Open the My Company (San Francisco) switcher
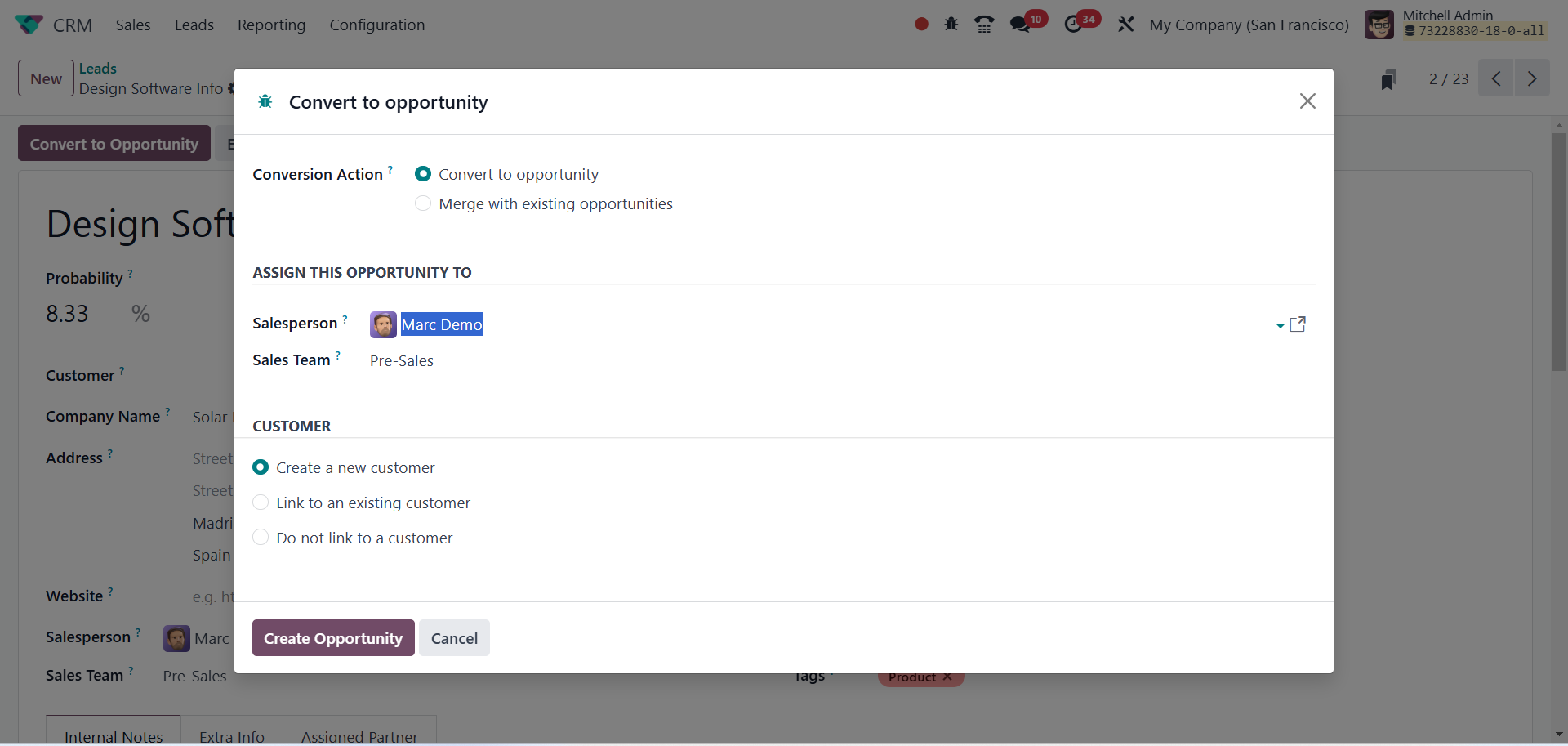Viewport: 1568px width, 746px height. point(1249,25)
